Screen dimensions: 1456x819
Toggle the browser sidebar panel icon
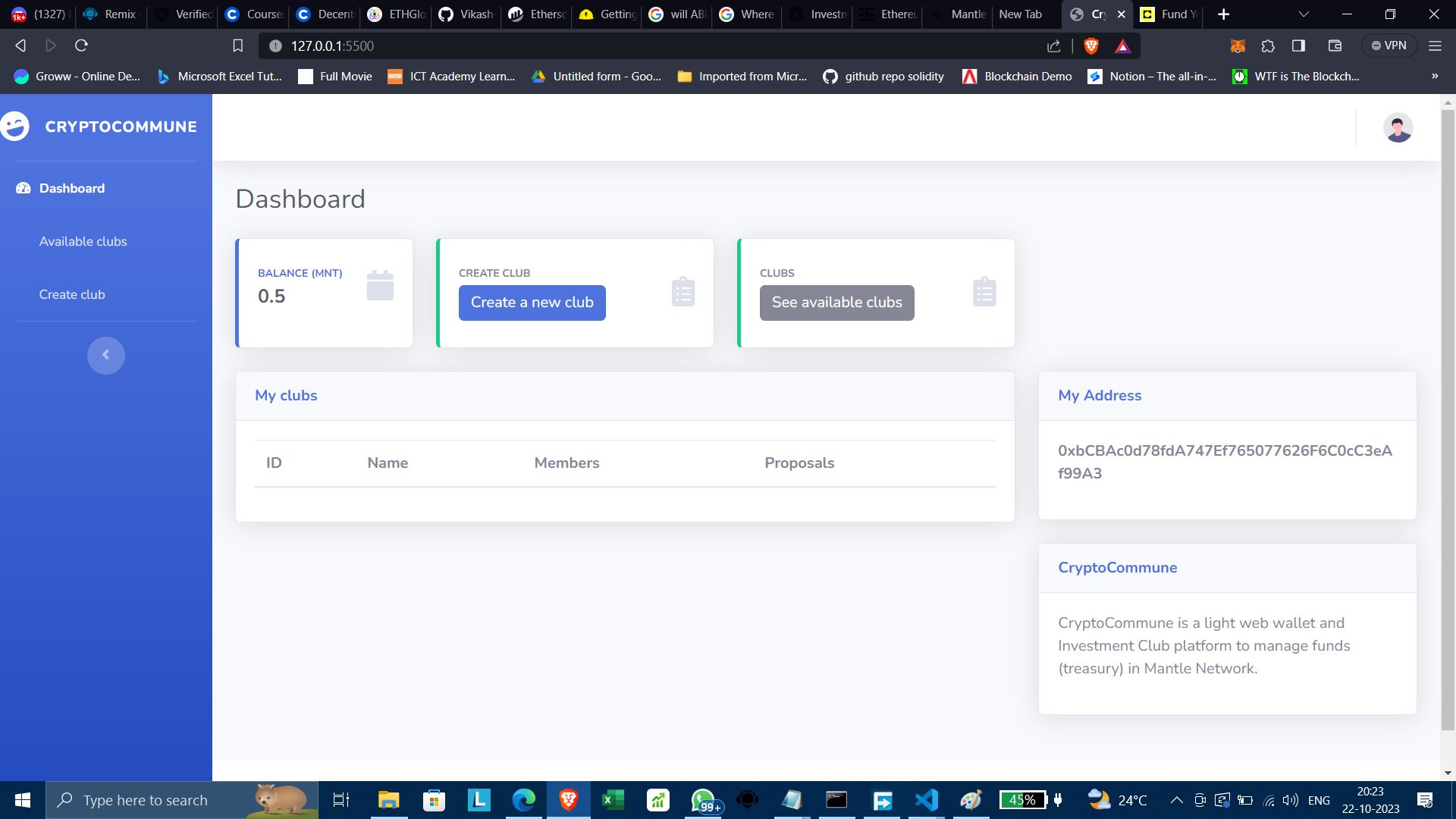(x=1298, y=45)
